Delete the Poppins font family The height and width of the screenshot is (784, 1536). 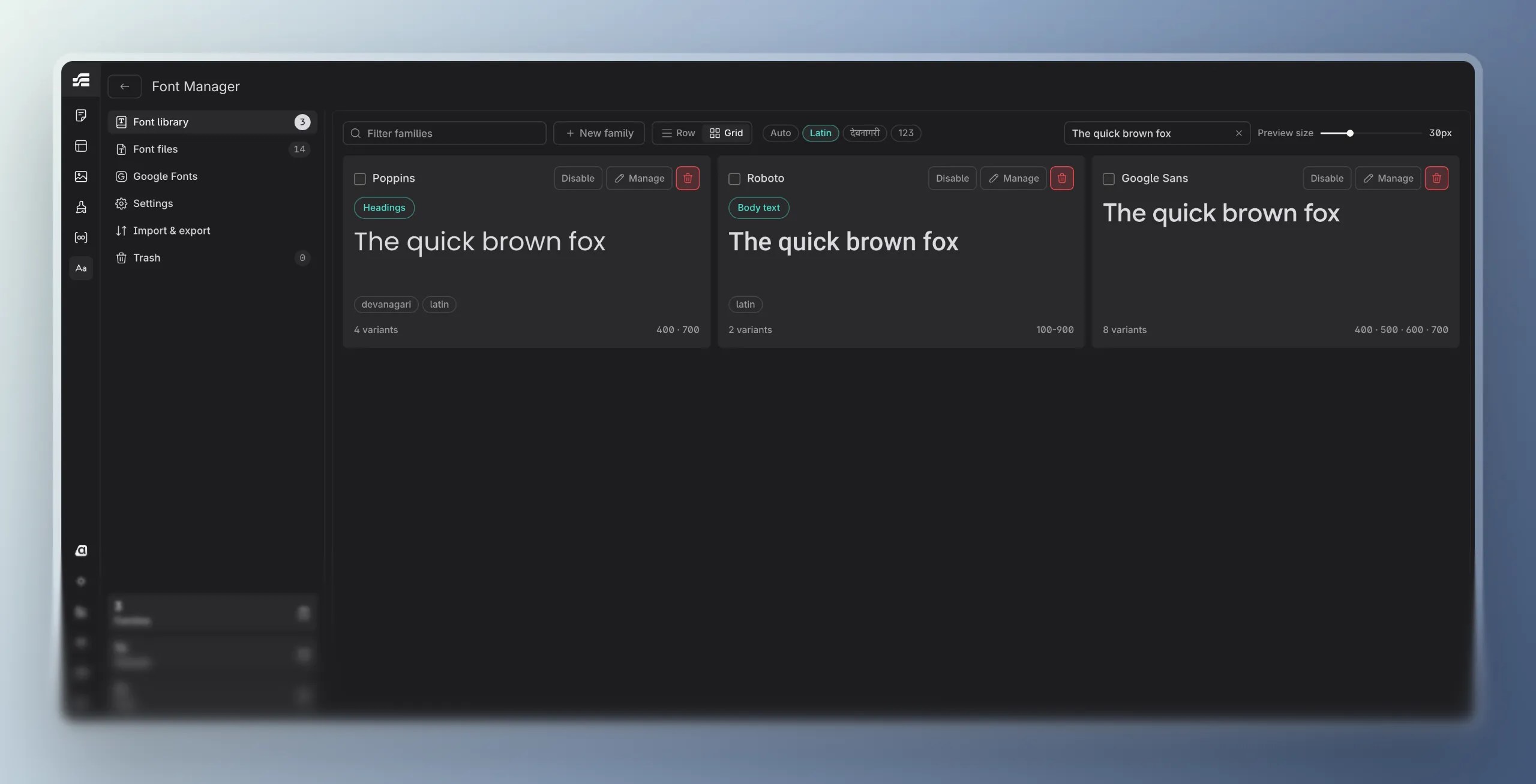688,178
